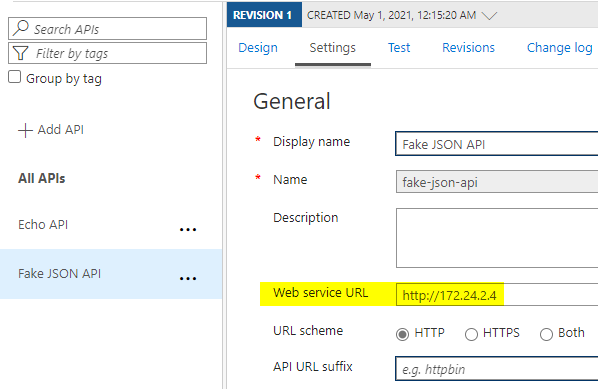
Task: Click the Name field fake-json-api
Action: coord(497,182)
